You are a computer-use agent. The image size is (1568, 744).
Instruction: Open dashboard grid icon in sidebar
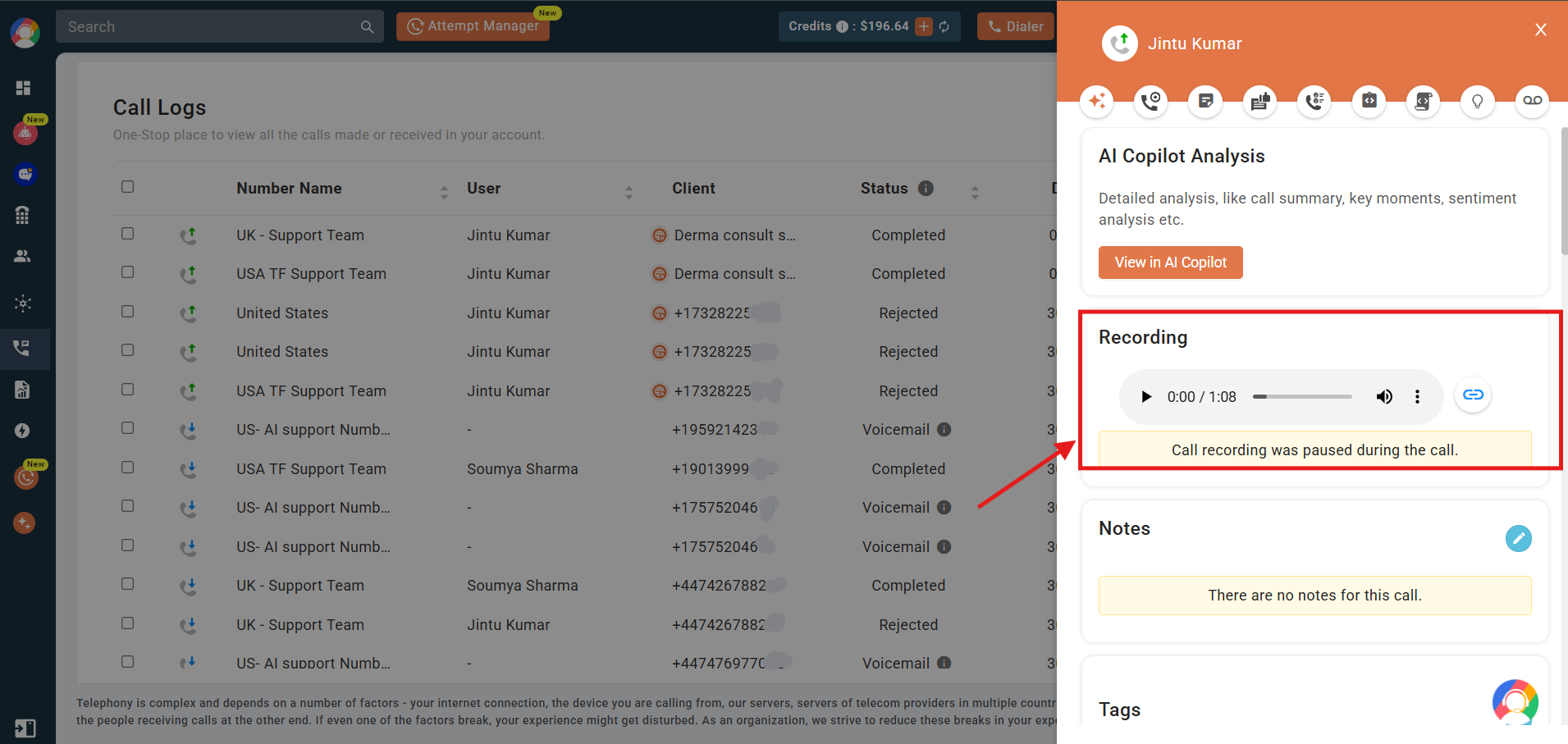23,88
